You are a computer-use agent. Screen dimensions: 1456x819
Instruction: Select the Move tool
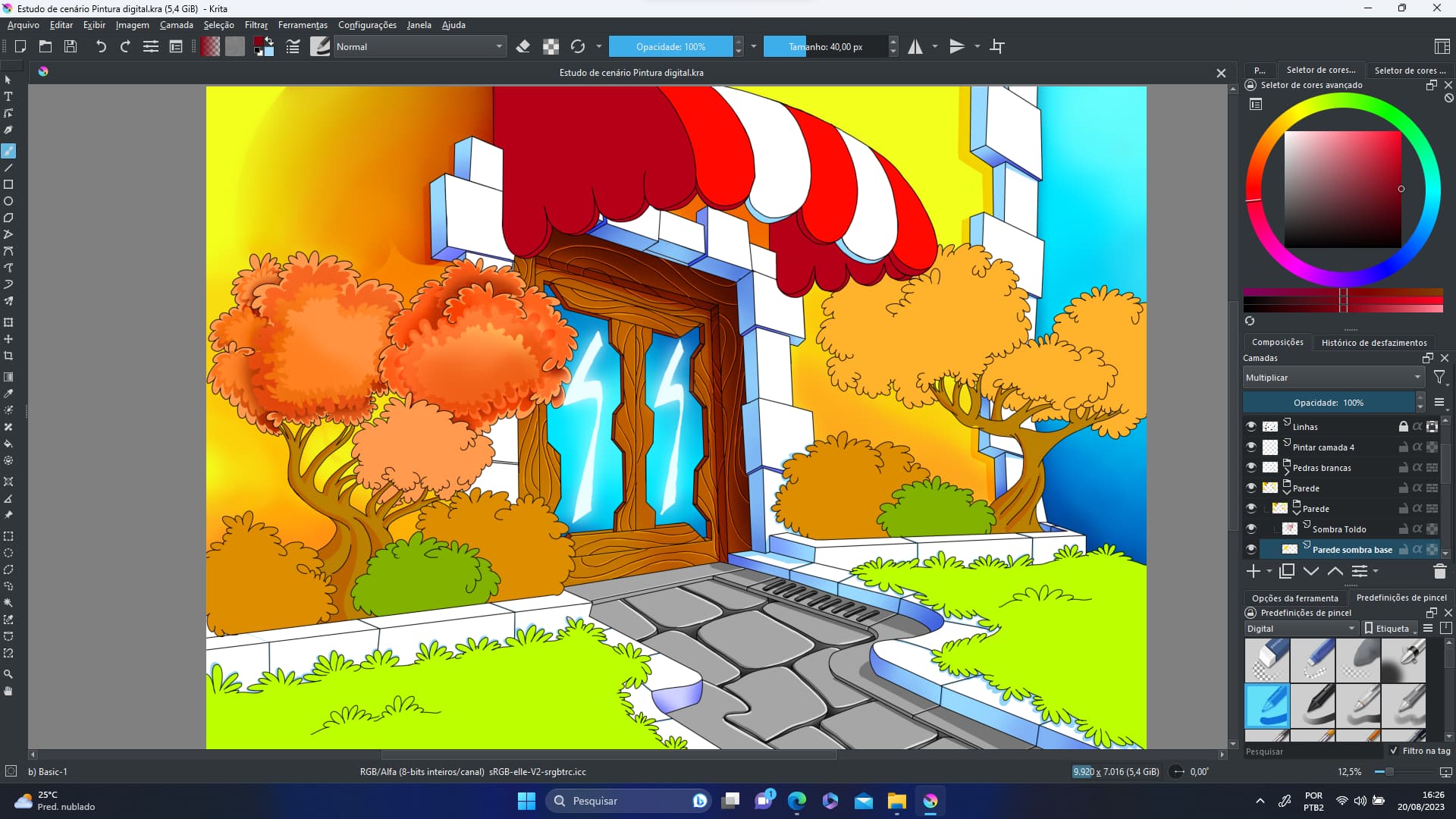point(8,339)
